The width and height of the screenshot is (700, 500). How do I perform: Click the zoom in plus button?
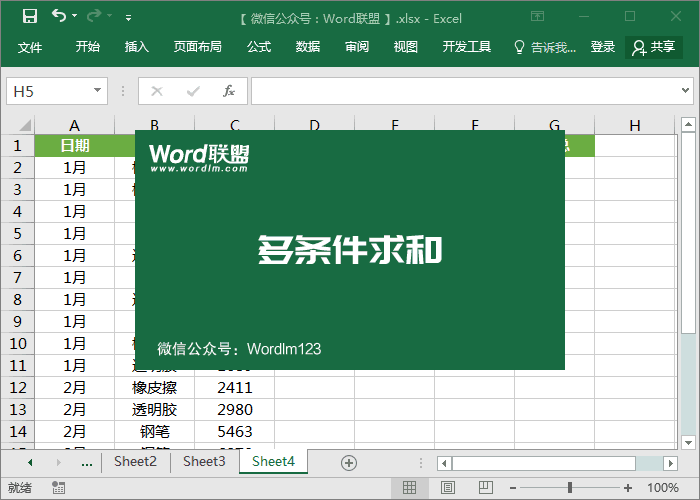[628, 488]
